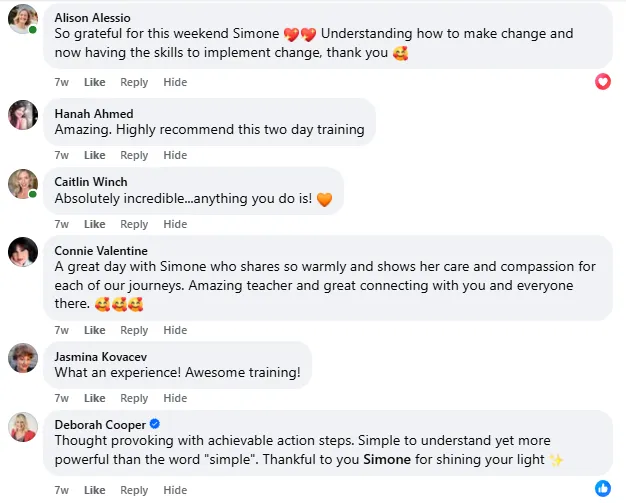Click thumbs-up reaction on Deborah's comment
This screenshot has height=503, width=626.
(603, 488)
